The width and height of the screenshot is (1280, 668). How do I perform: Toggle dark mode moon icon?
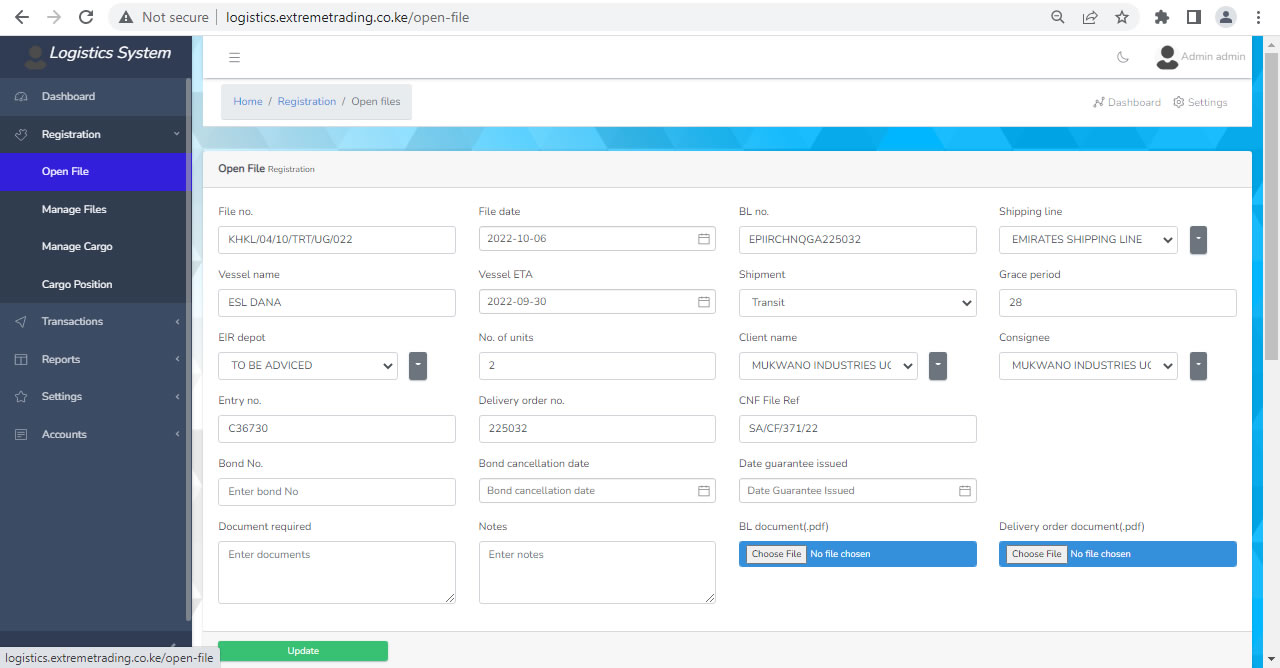click(1123, 57)
